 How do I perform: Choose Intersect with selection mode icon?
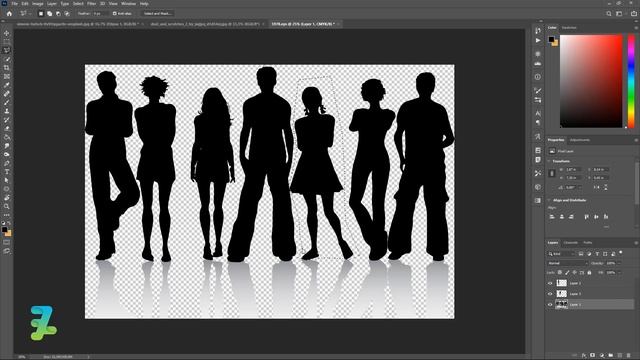[67, 13]
